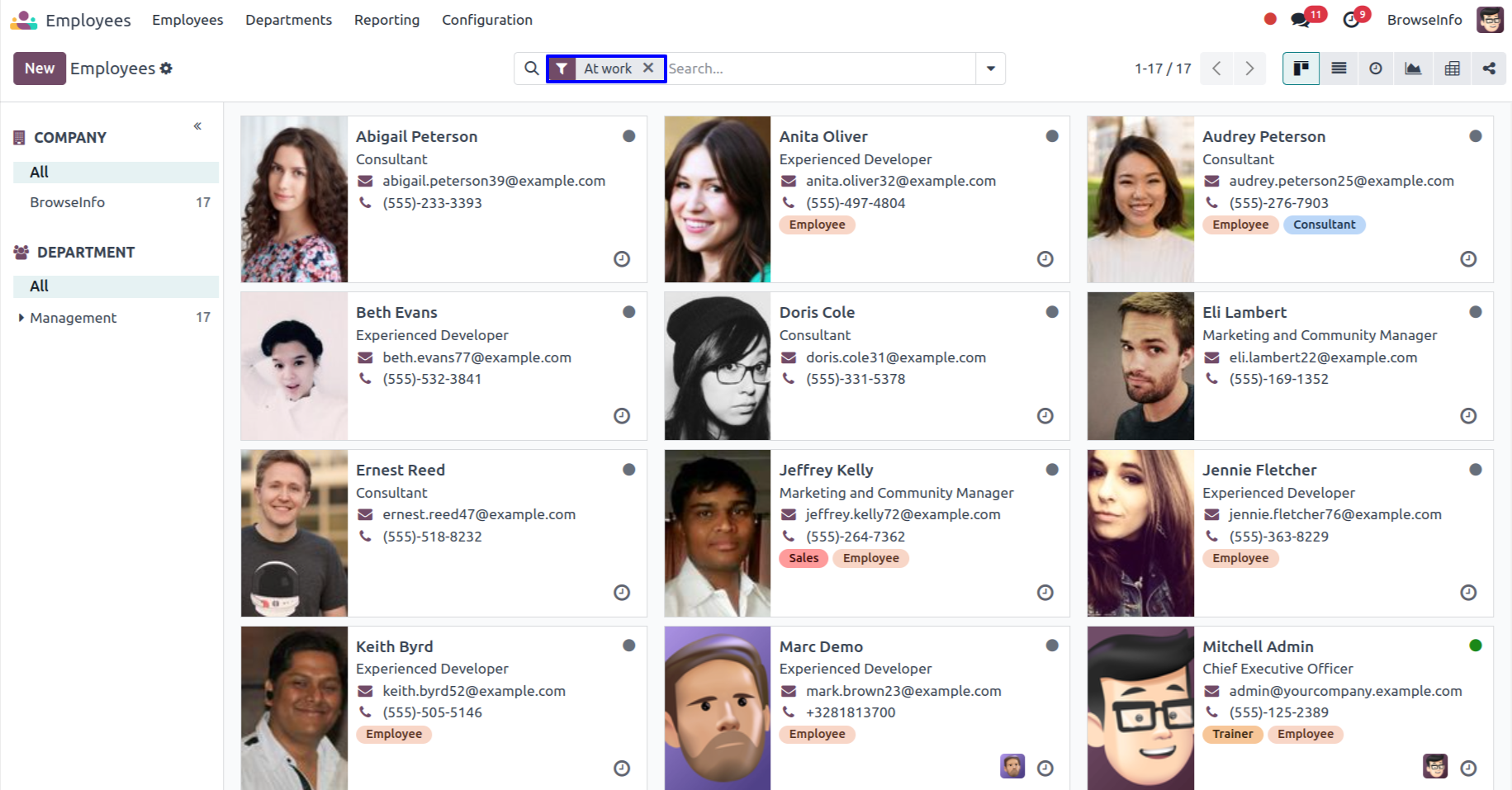Click the Employees settings gear icon
The image size is (1512, 790).
coord(166,69)
